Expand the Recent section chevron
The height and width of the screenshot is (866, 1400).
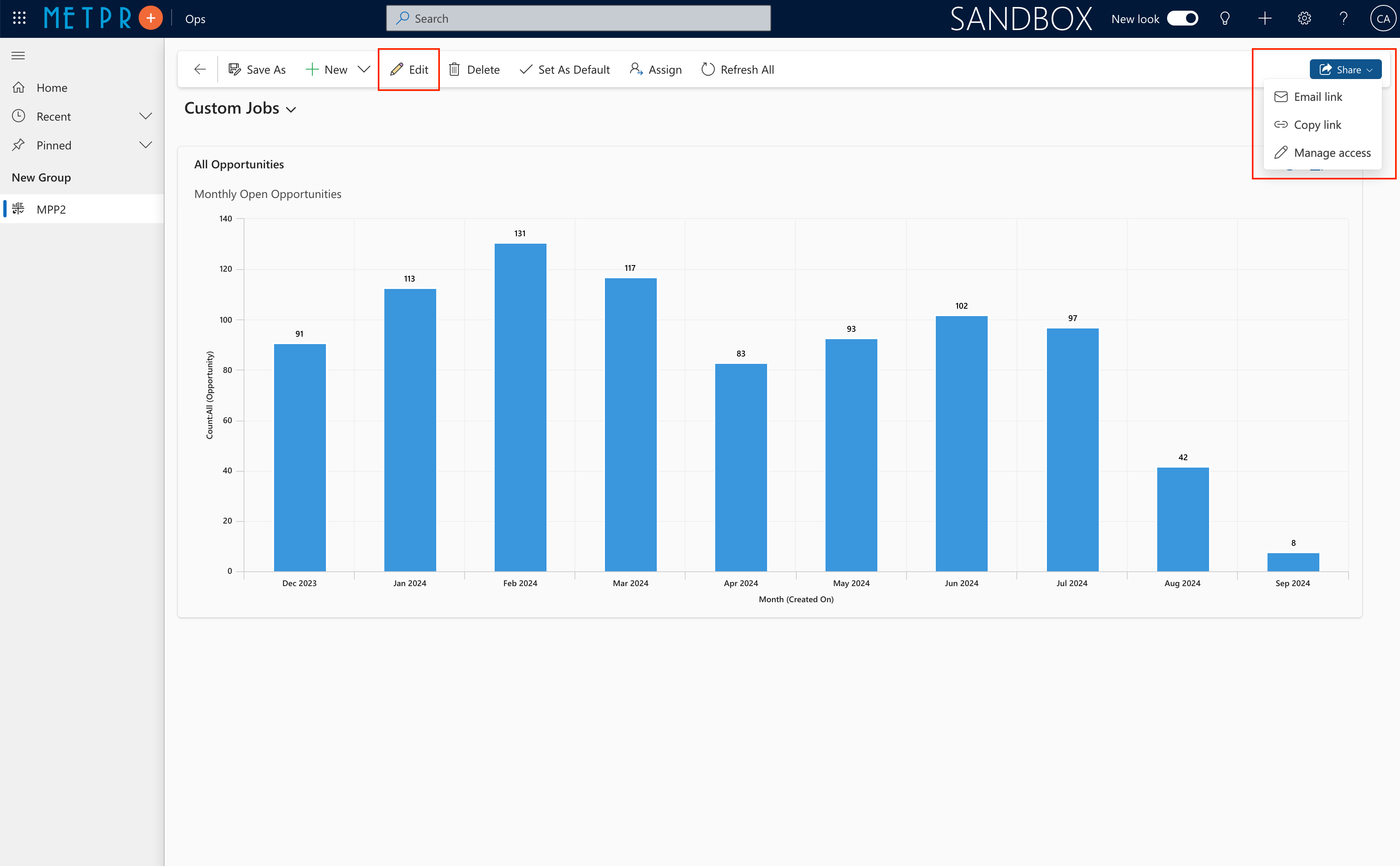click(145, 116)
